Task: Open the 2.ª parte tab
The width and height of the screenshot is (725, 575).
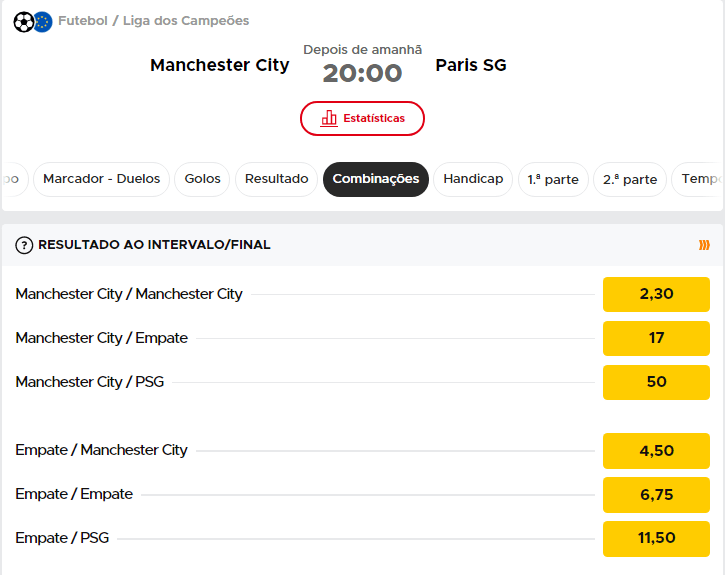Action: click(630, 180)
